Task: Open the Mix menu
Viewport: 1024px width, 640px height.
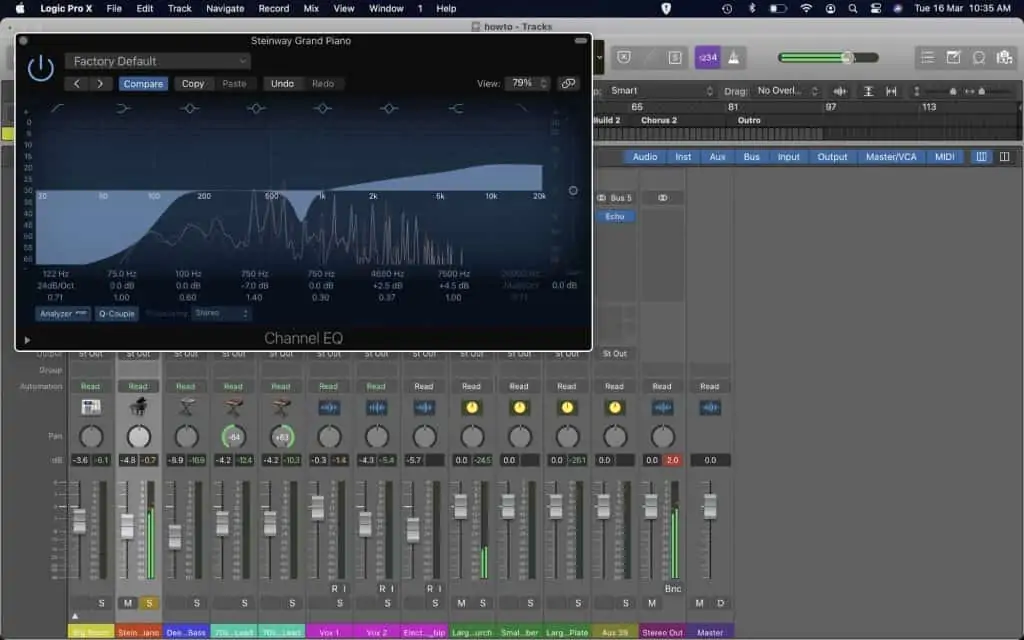Action: point(311,8)
